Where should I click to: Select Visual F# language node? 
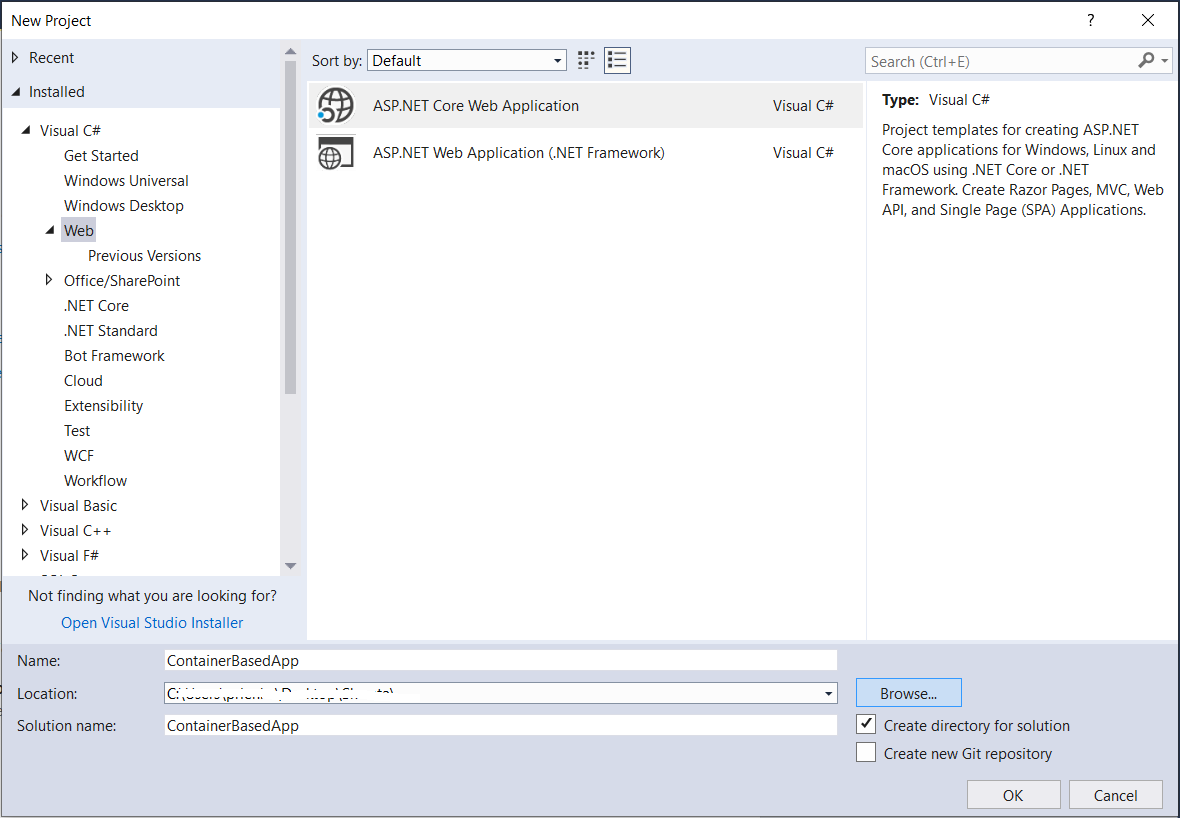69,555
